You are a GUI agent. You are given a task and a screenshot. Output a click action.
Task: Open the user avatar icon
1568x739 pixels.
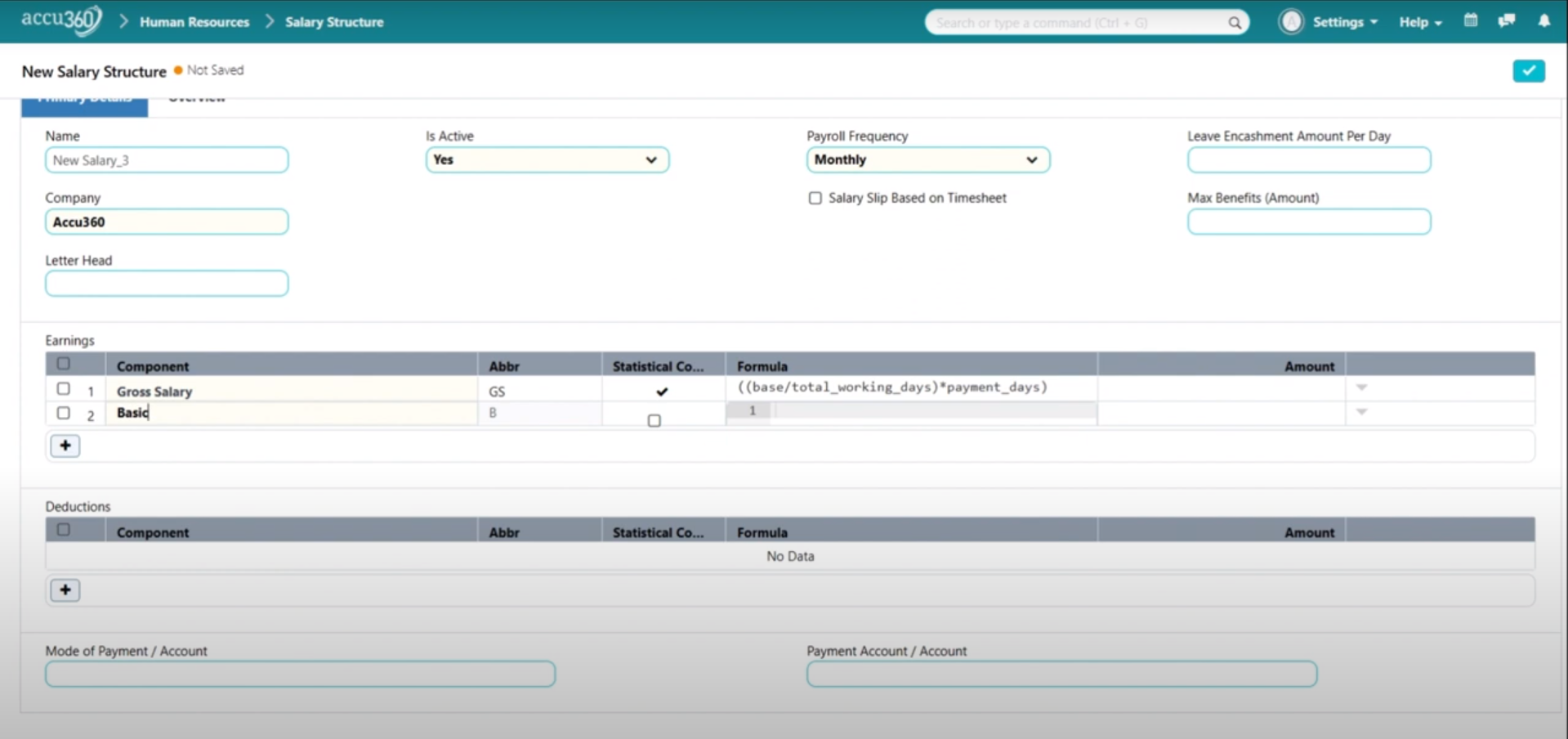pyautogui.click(x=1291, y=22)
